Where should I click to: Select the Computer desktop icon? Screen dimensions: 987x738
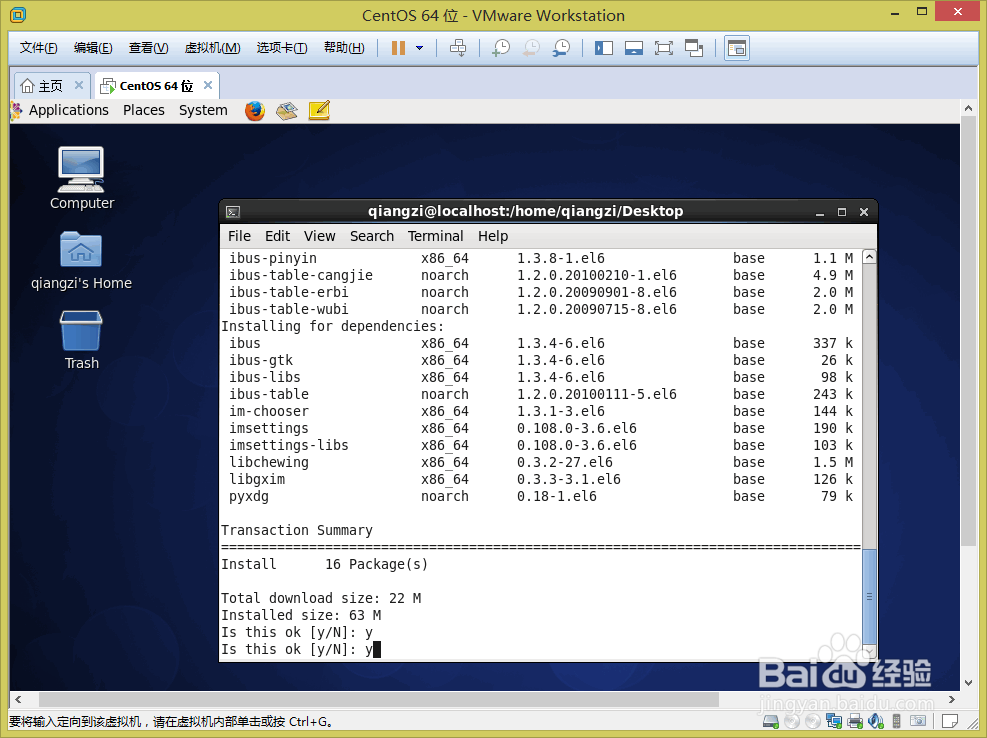pos(82,179)
